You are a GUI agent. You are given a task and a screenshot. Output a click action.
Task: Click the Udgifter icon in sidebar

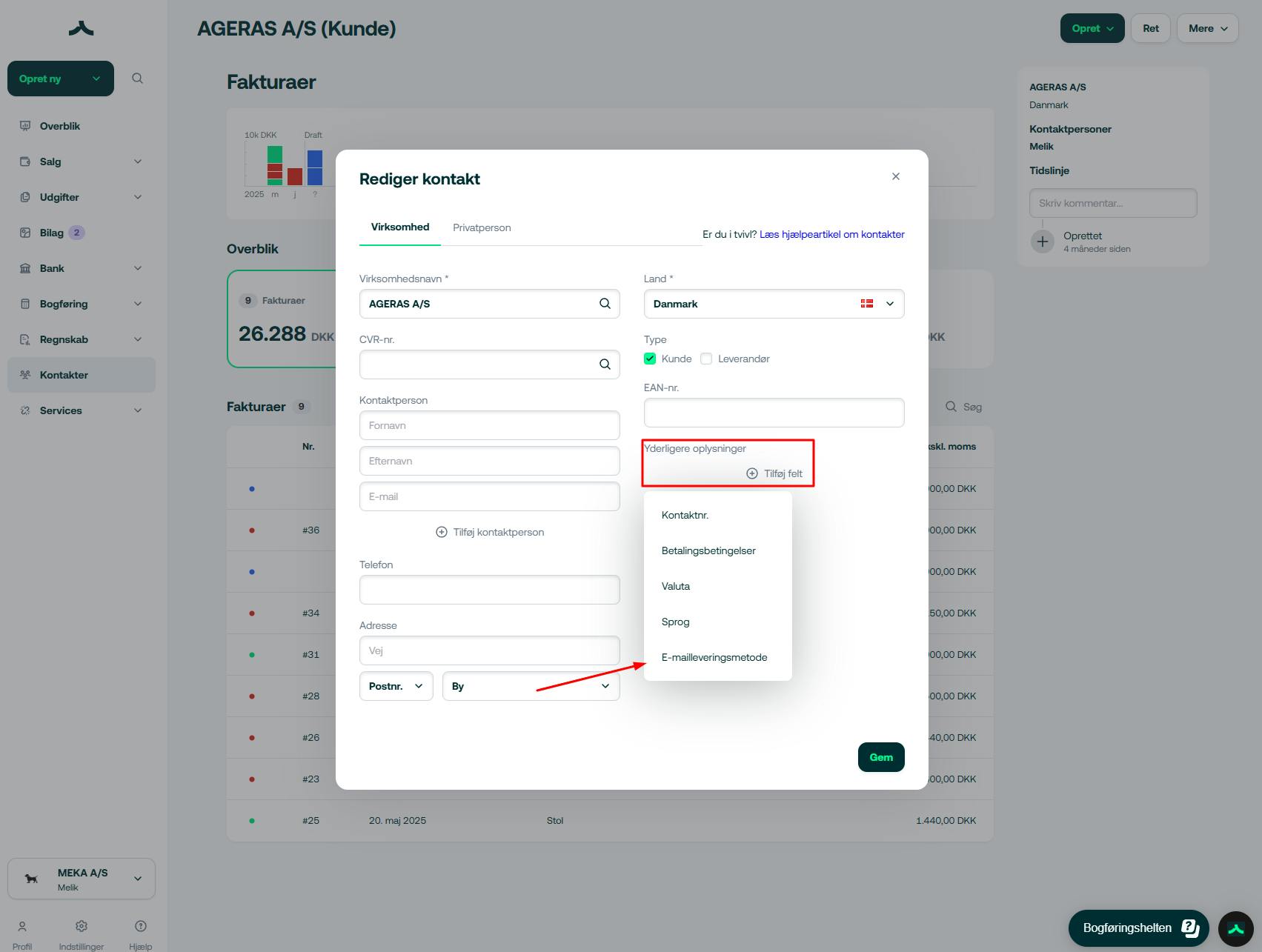(x=25, y=197)
